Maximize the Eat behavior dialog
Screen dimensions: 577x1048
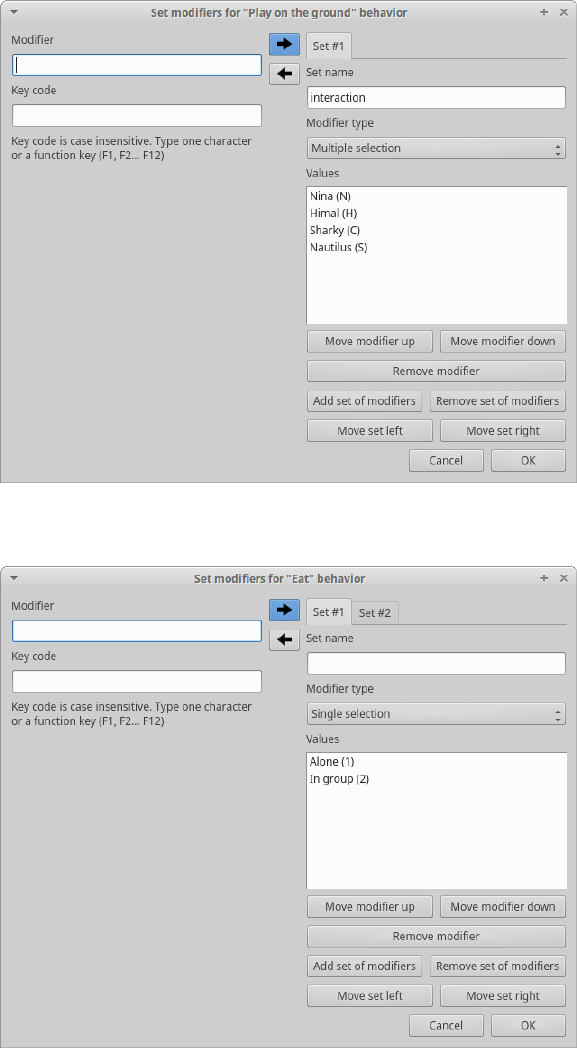point(544,578)
